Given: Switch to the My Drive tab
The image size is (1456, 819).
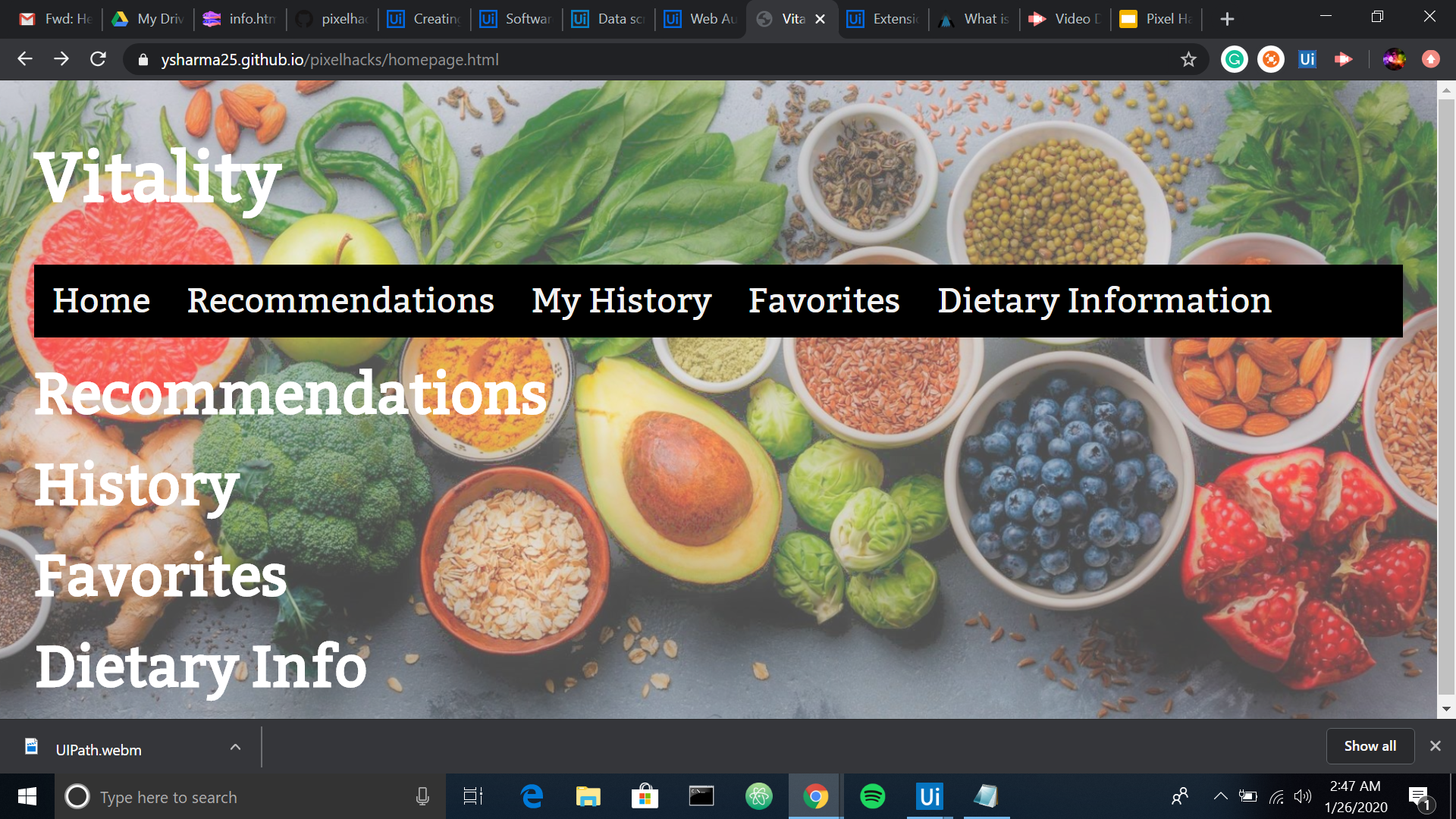Looking at the screenshot, I should tap(149, 19).
